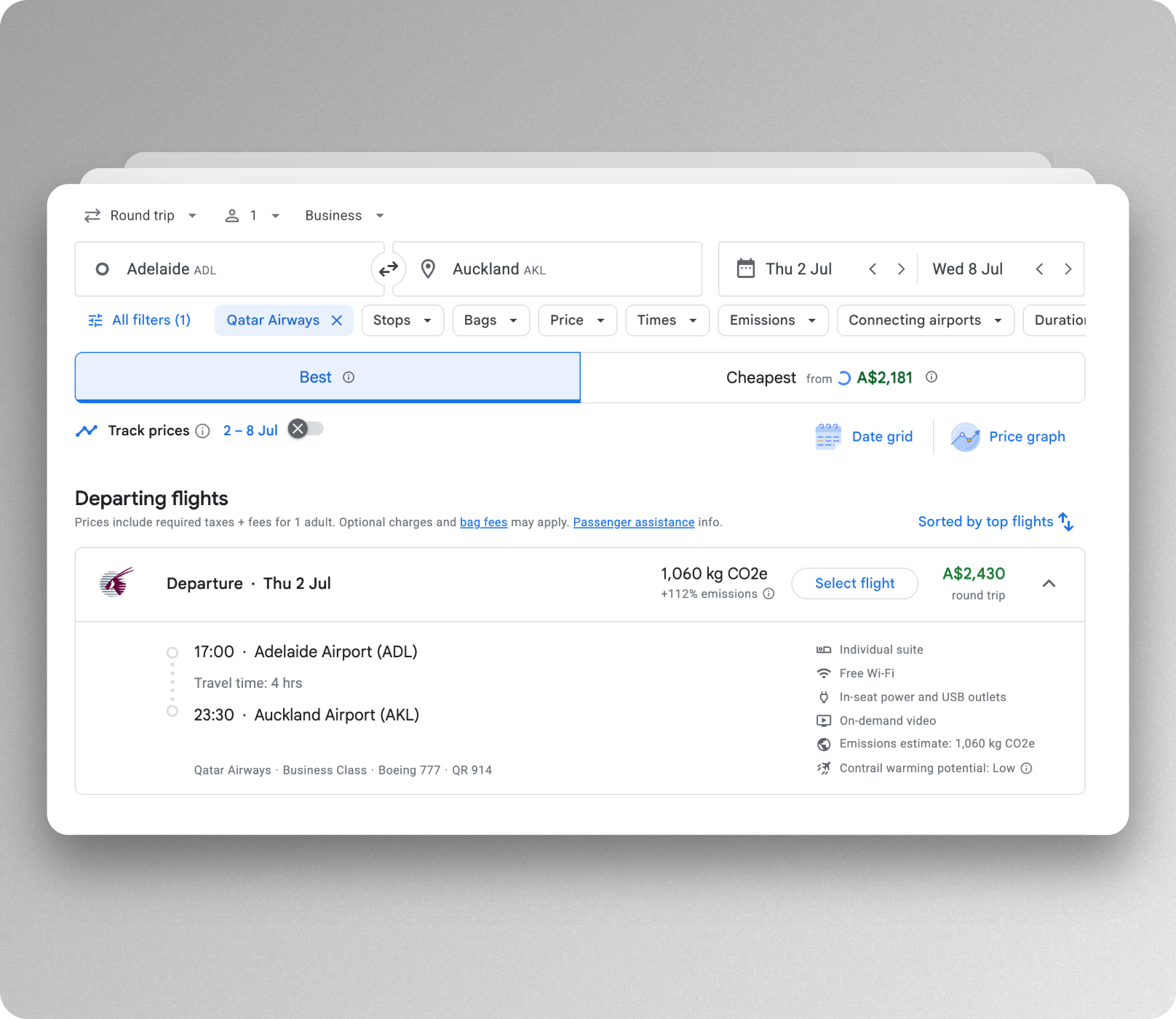Screen dimensions: 1176x1019
Task: Click the Adelaide origin circle icon
Action: 103,269
